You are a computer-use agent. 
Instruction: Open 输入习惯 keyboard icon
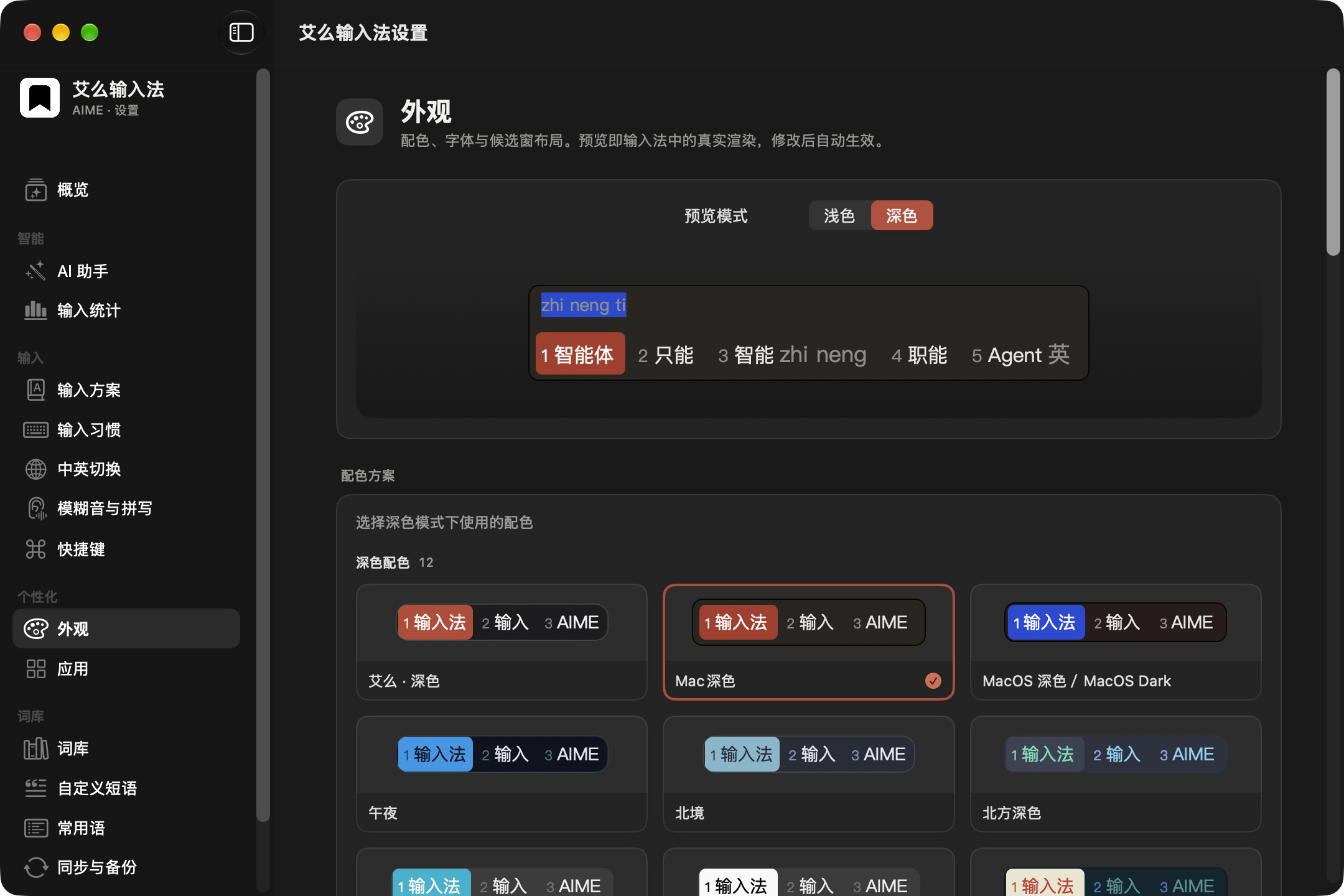tap(36, 429)
